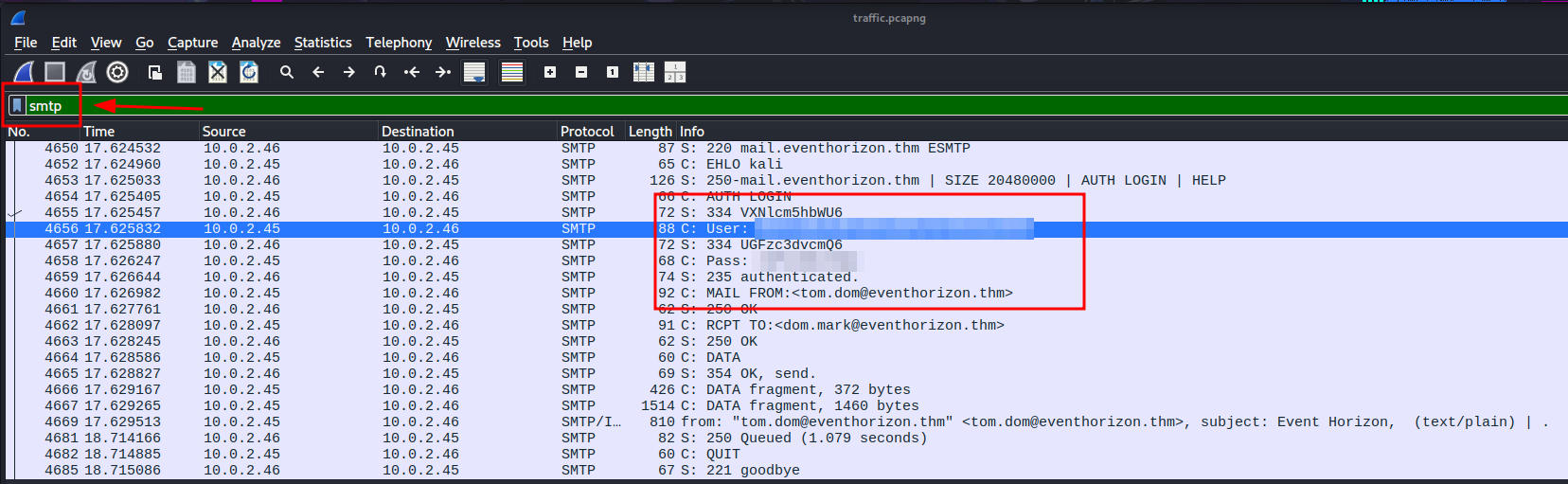
Task: Zoom in on packet text
Action: (x=550, y=72)
